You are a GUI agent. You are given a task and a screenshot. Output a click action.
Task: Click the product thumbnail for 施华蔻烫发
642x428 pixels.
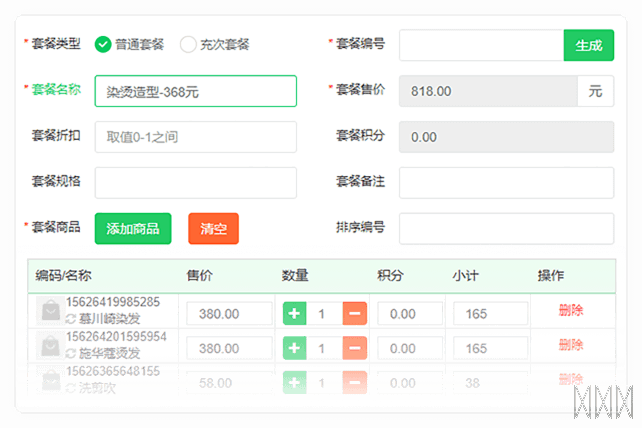50,345
